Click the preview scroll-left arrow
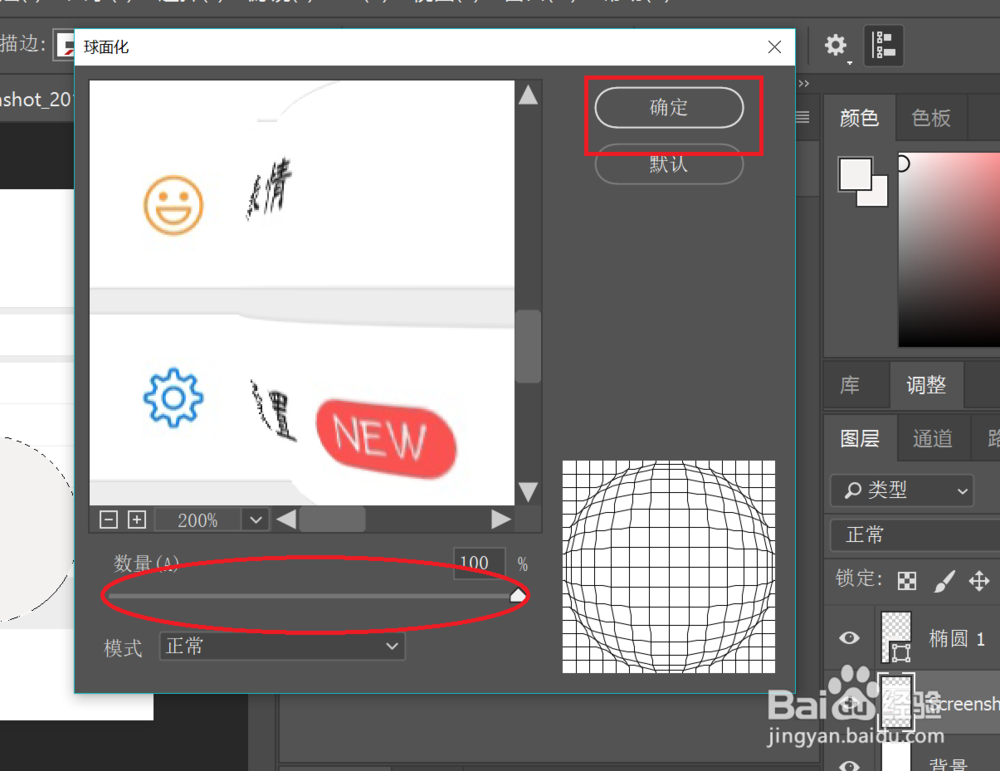 286,519
